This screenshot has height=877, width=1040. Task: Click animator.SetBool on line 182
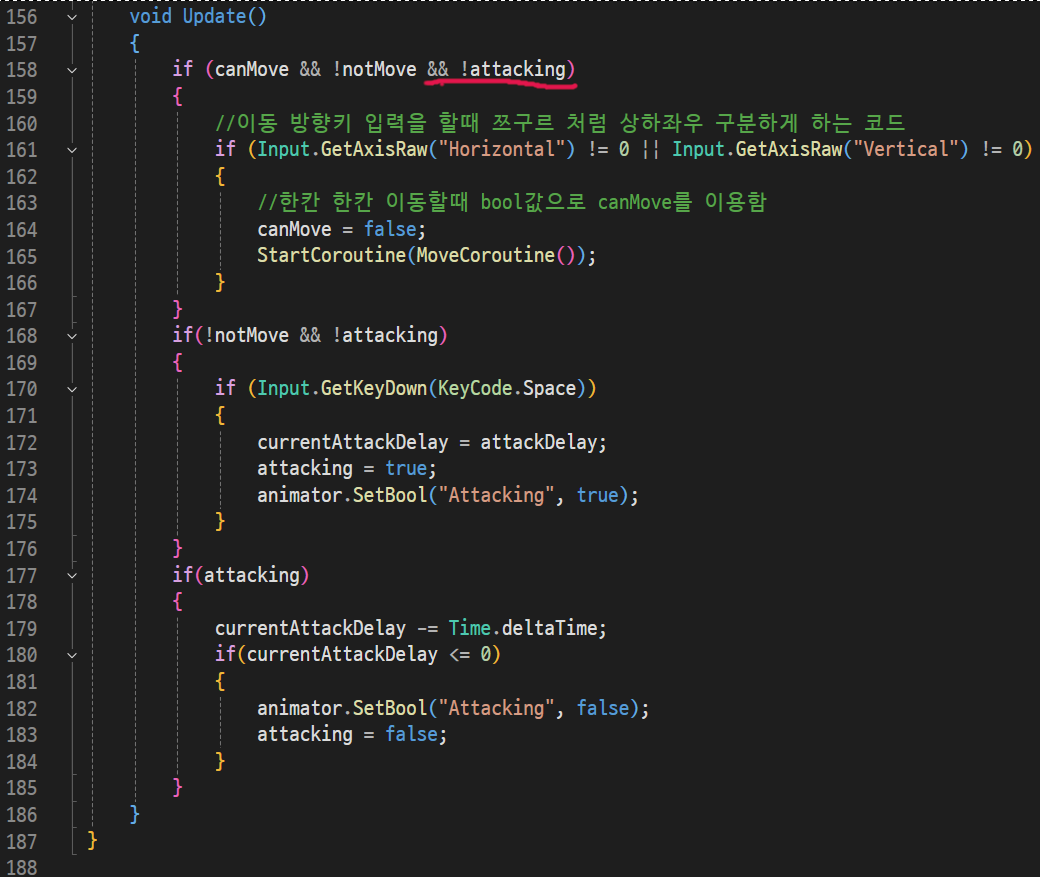(342, 708)
